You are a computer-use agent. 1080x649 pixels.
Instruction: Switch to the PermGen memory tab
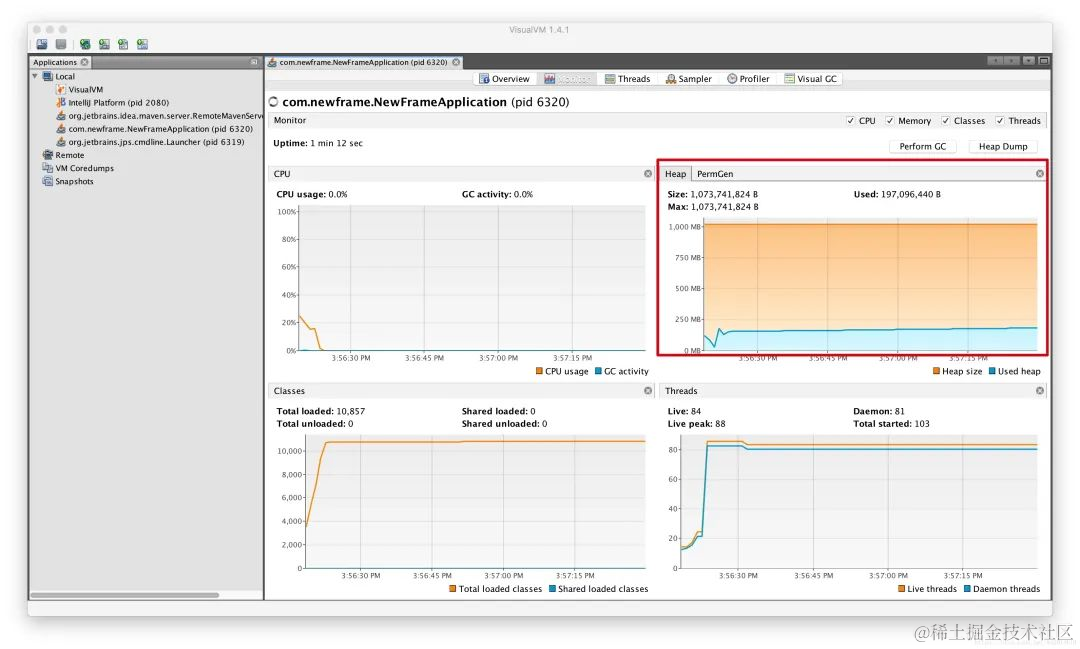click(x=715, y=174)
